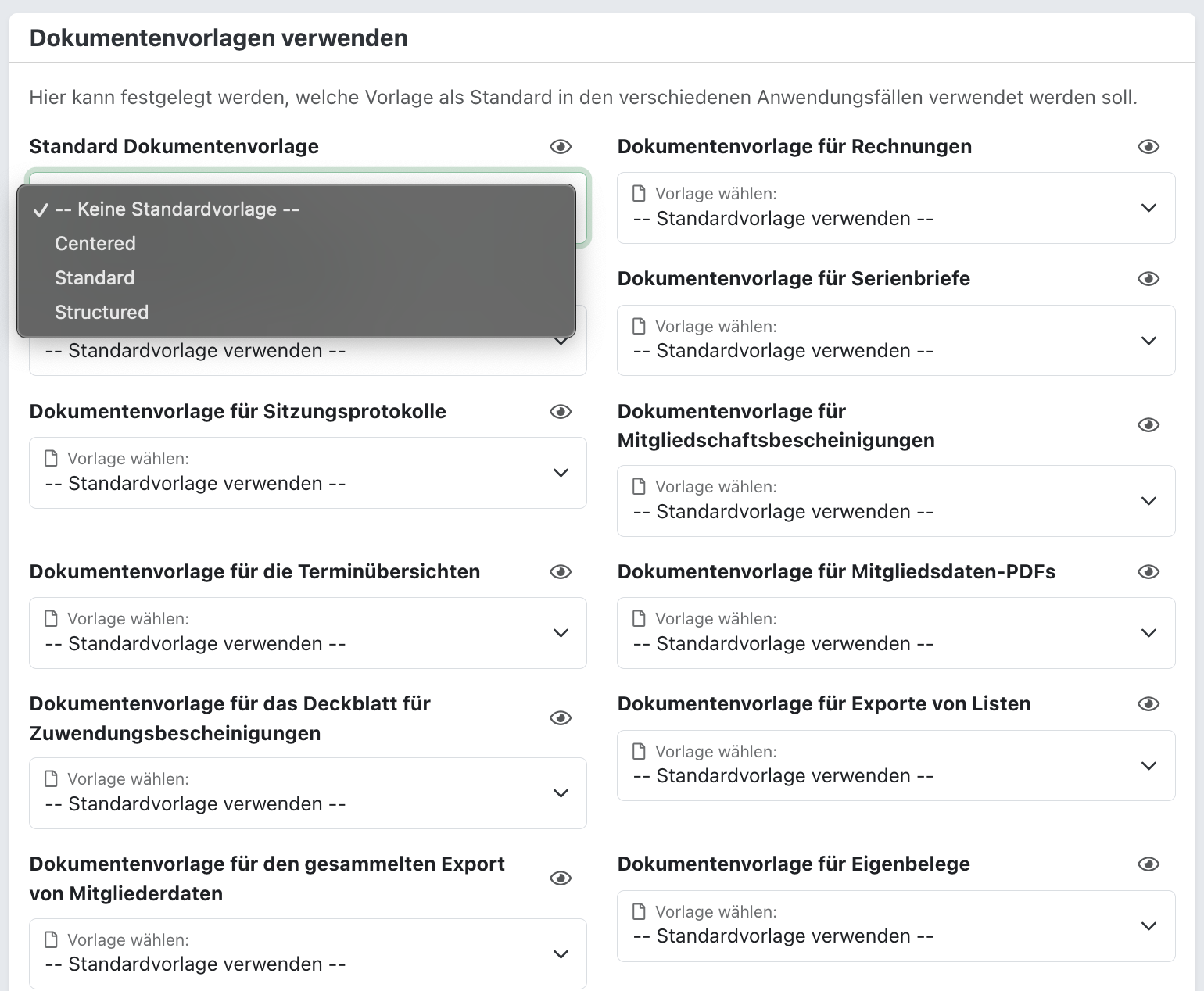Open the Rechnungen template dropdown

895,208
